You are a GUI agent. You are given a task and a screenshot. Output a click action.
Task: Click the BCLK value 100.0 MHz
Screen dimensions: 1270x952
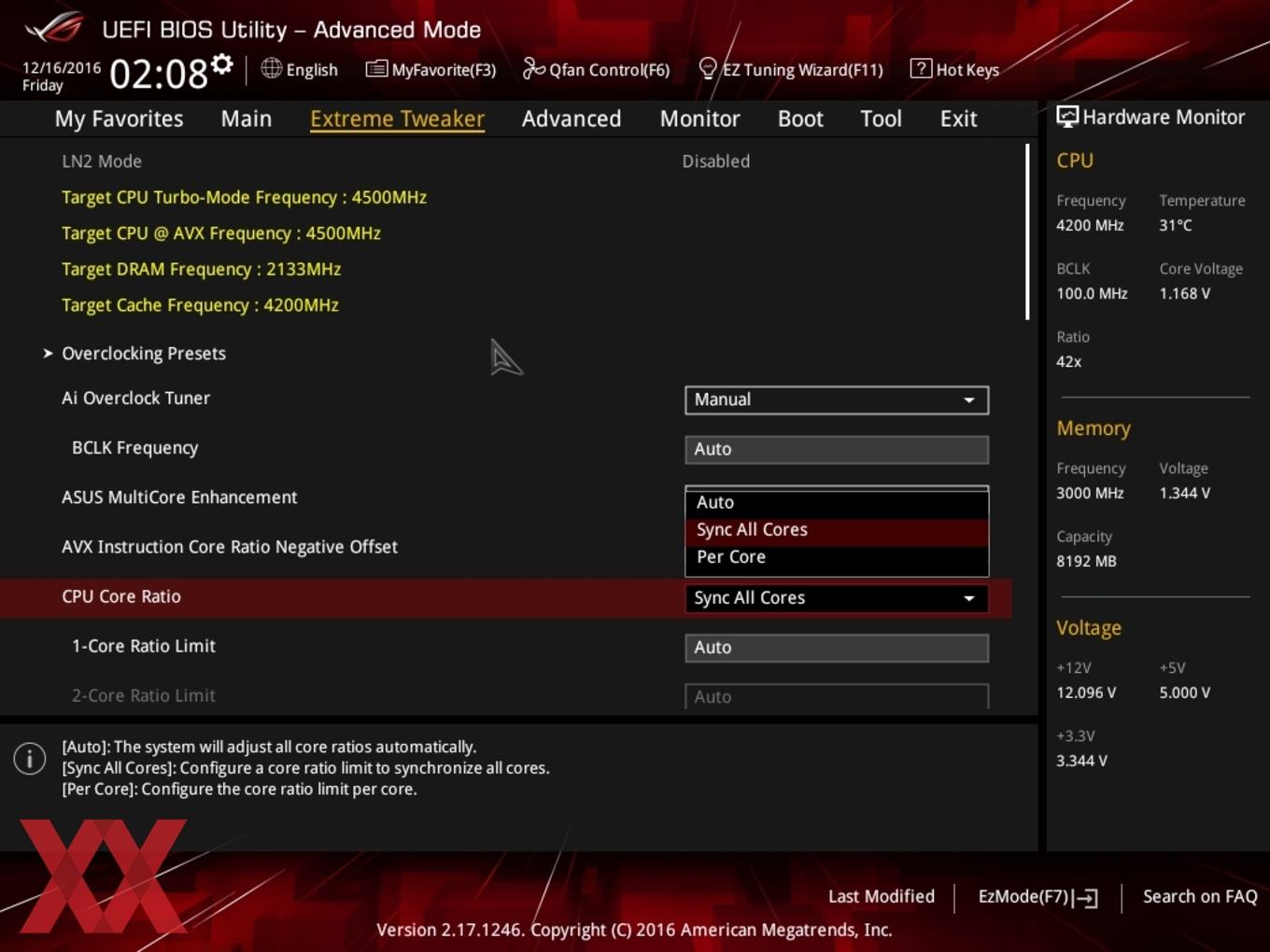tap(1092, 293)
